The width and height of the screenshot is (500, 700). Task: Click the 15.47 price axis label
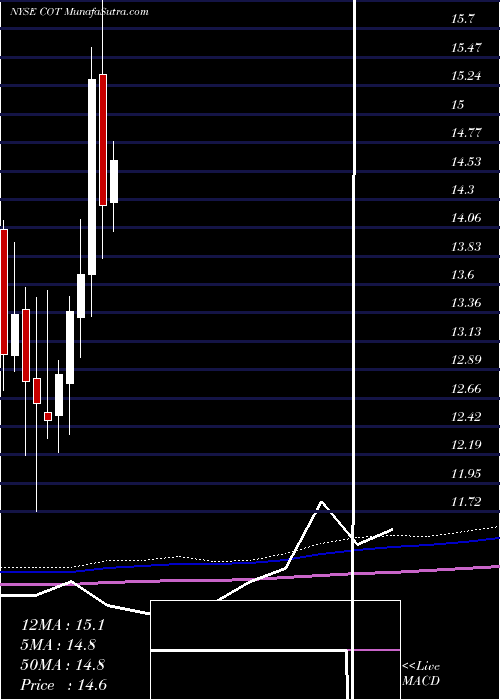[x=467, y=48]
